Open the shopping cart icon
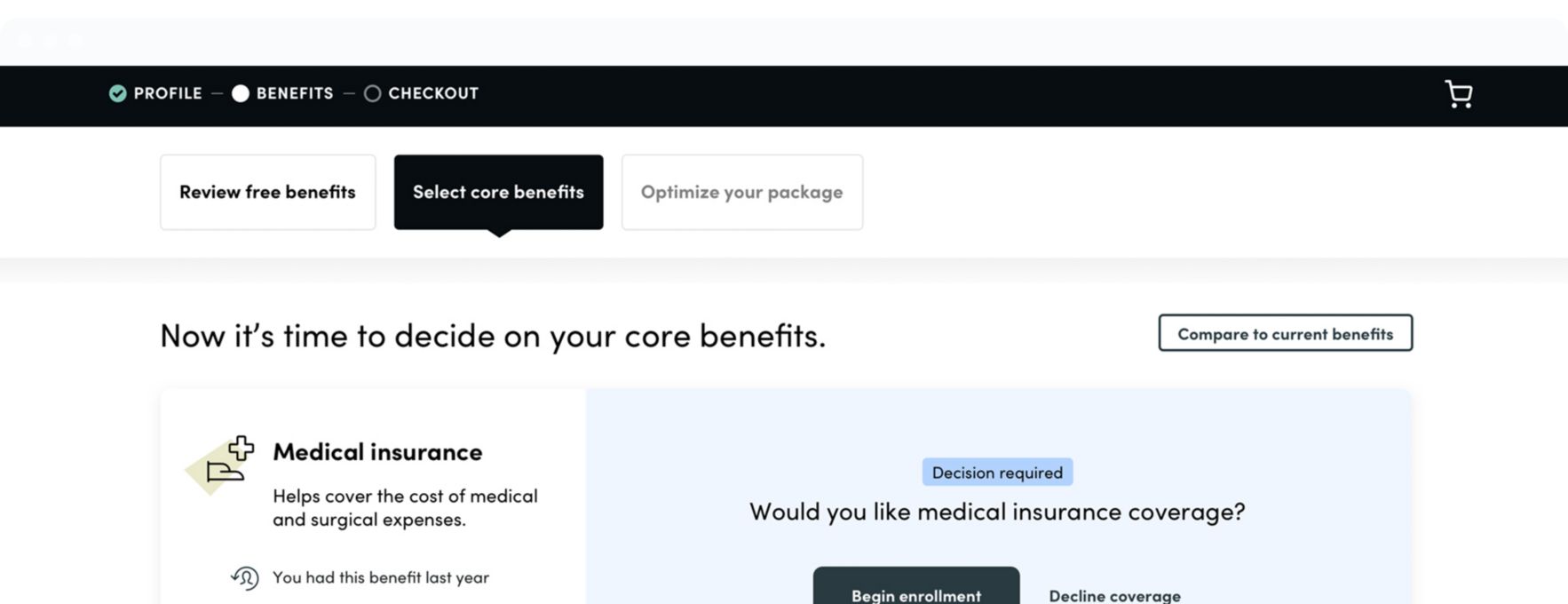 (x=1458, y=94)
